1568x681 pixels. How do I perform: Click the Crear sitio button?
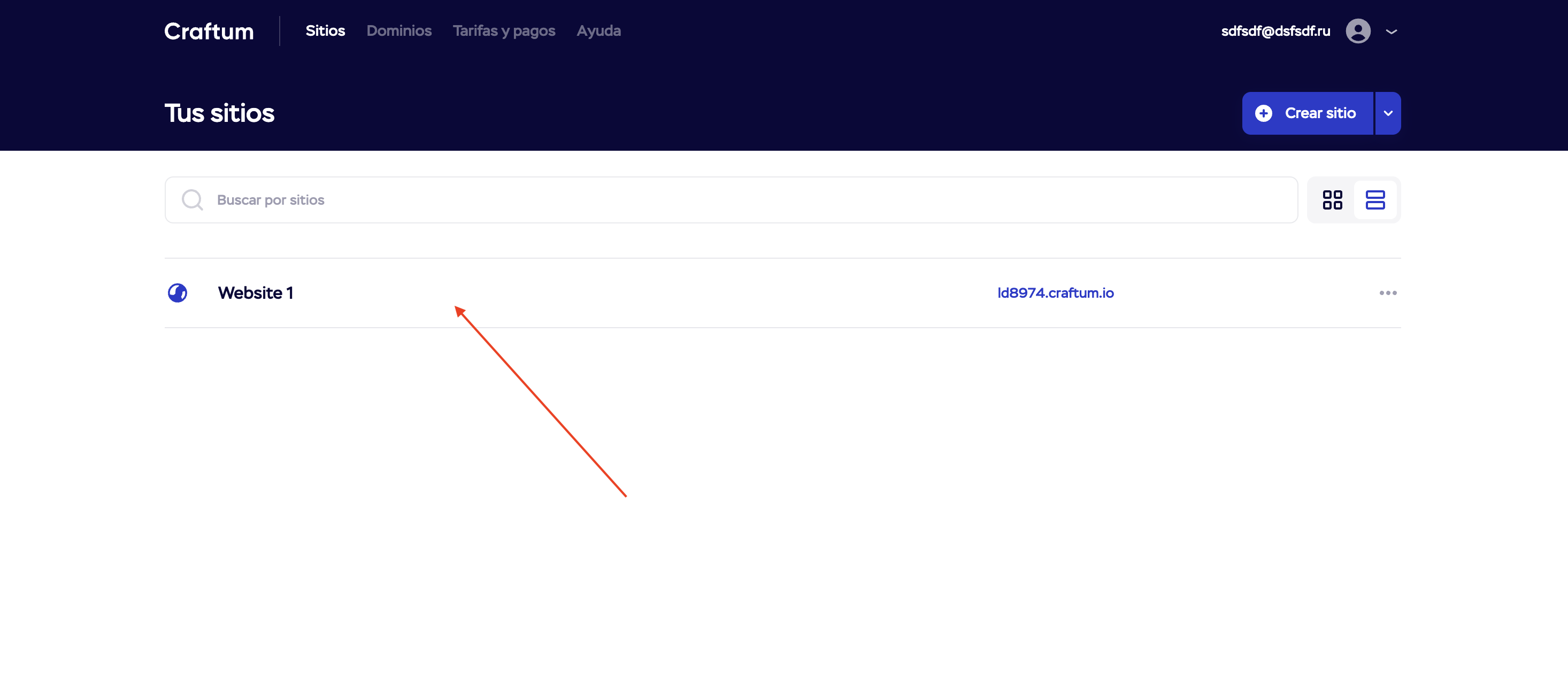point(1307,113)
